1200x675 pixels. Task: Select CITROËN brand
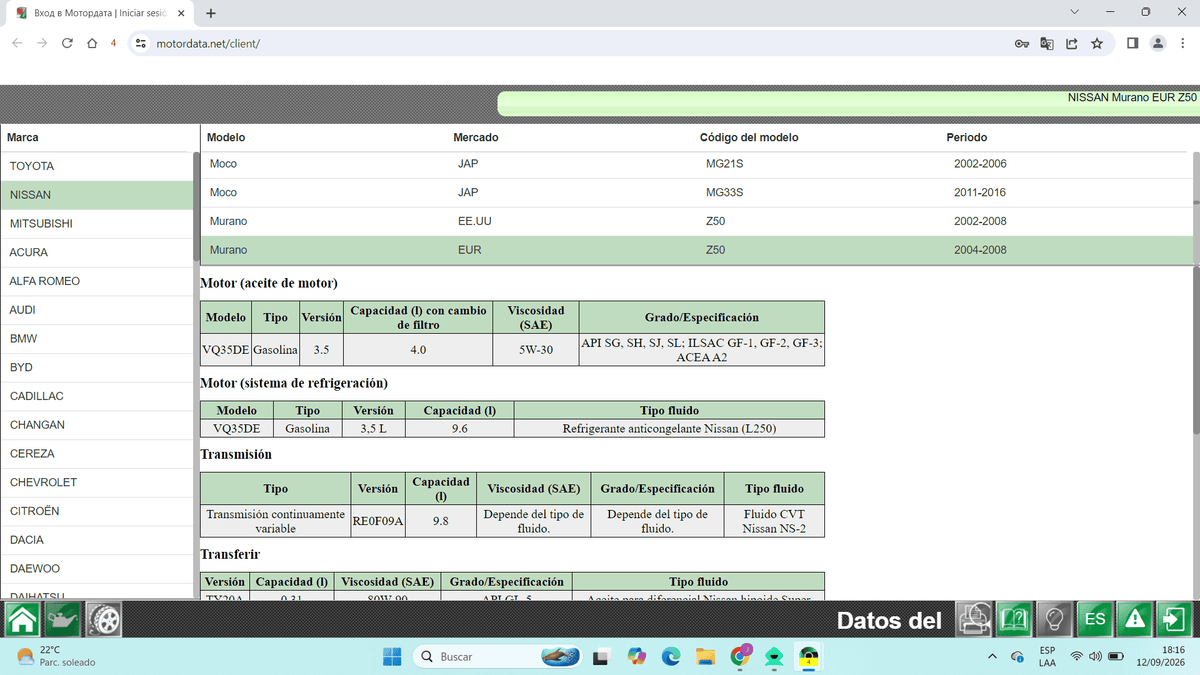pos(96,511)
